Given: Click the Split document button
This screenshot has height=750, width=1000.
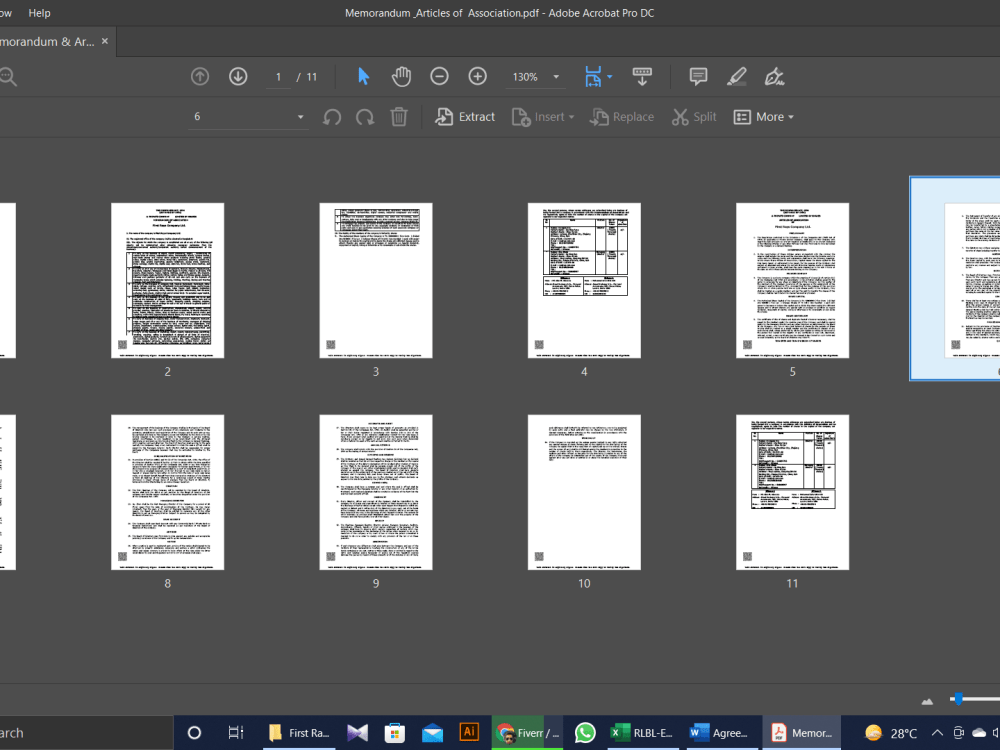Looking at the screenshot, I should tap(695, 117).
